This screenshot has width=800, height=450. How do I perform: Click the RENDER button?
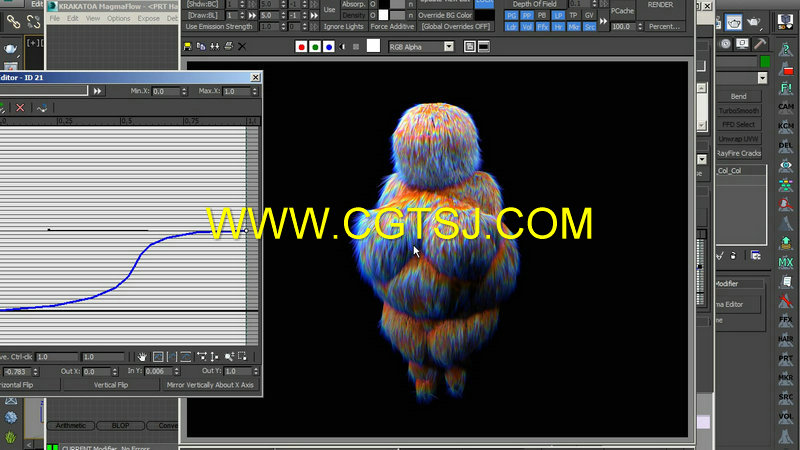coord(660,5)
